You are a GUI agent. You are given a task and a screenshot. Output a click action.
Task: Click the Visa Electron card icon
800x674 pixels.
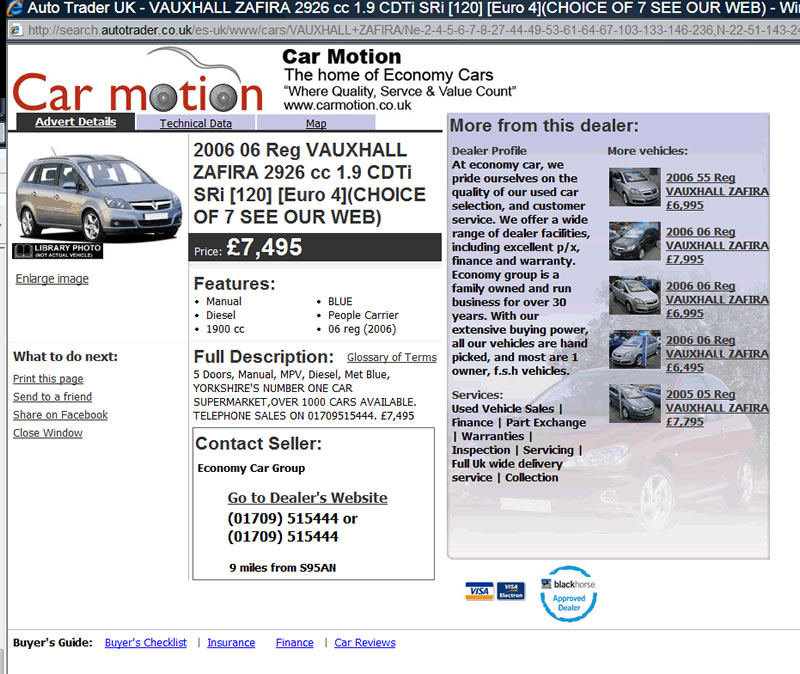(x=511, y=591)
